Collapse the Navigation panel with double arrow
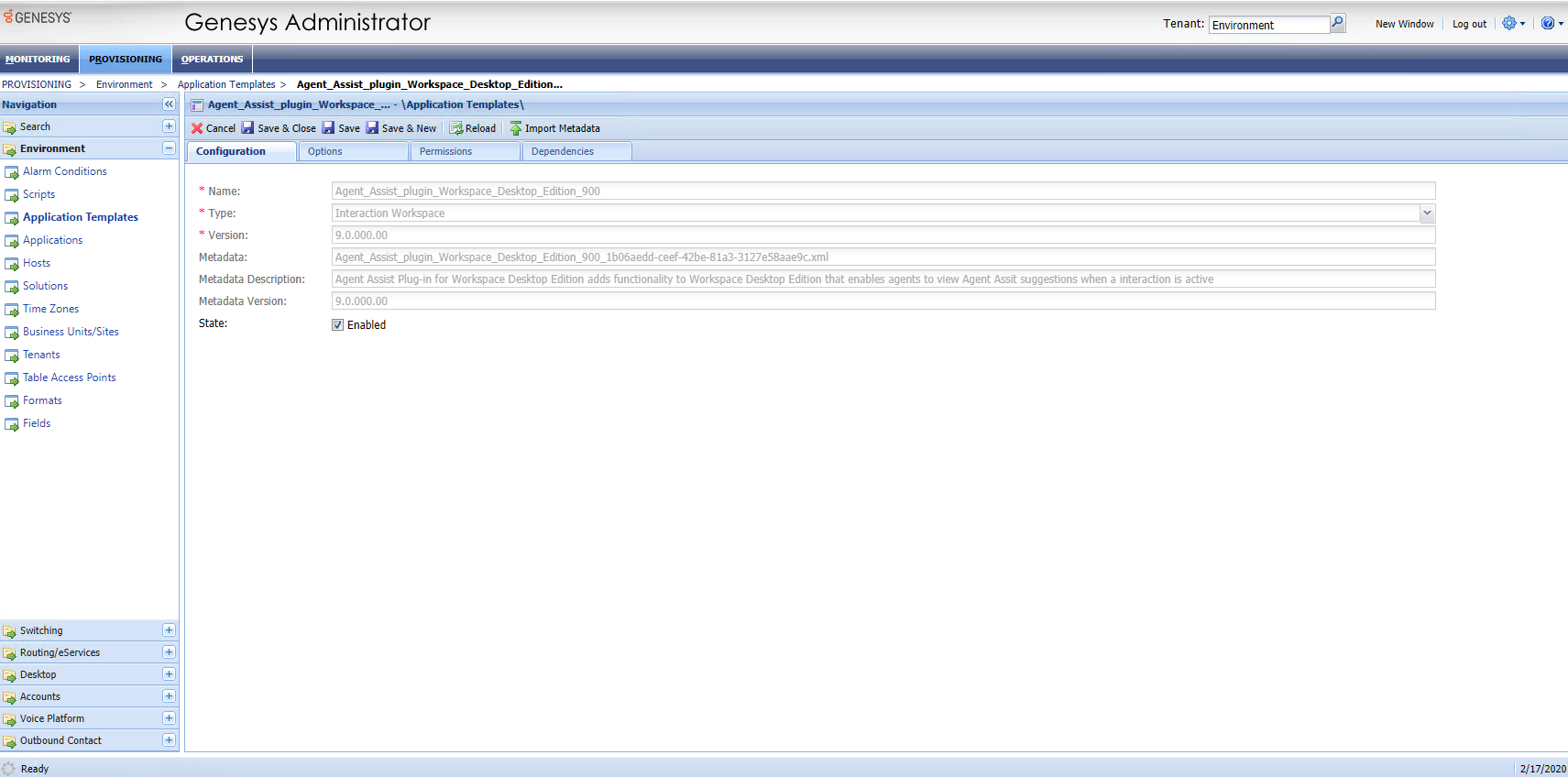The image size is (1568, 777). point(169,104)
